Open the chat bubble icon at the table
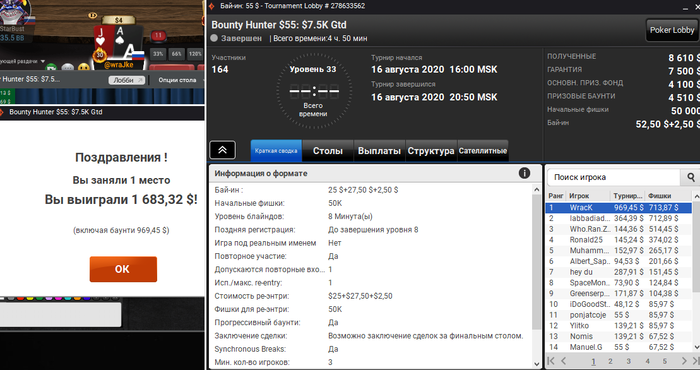 (67, 67)
